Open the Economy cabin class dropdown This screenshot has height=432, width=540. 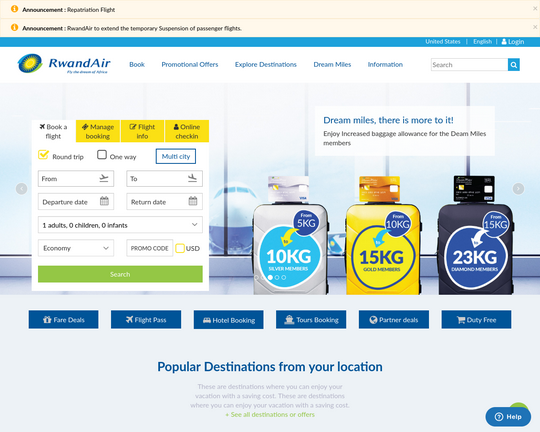coord(76,248)
